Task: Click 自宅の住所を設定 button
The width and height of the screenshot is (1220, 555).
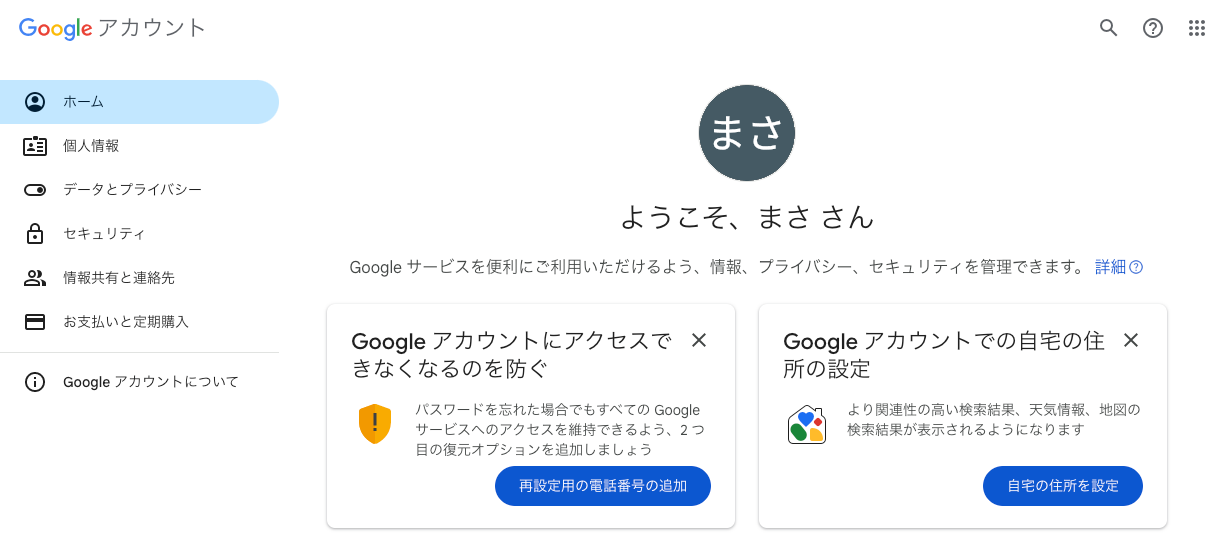Action: coord(1063,486)
